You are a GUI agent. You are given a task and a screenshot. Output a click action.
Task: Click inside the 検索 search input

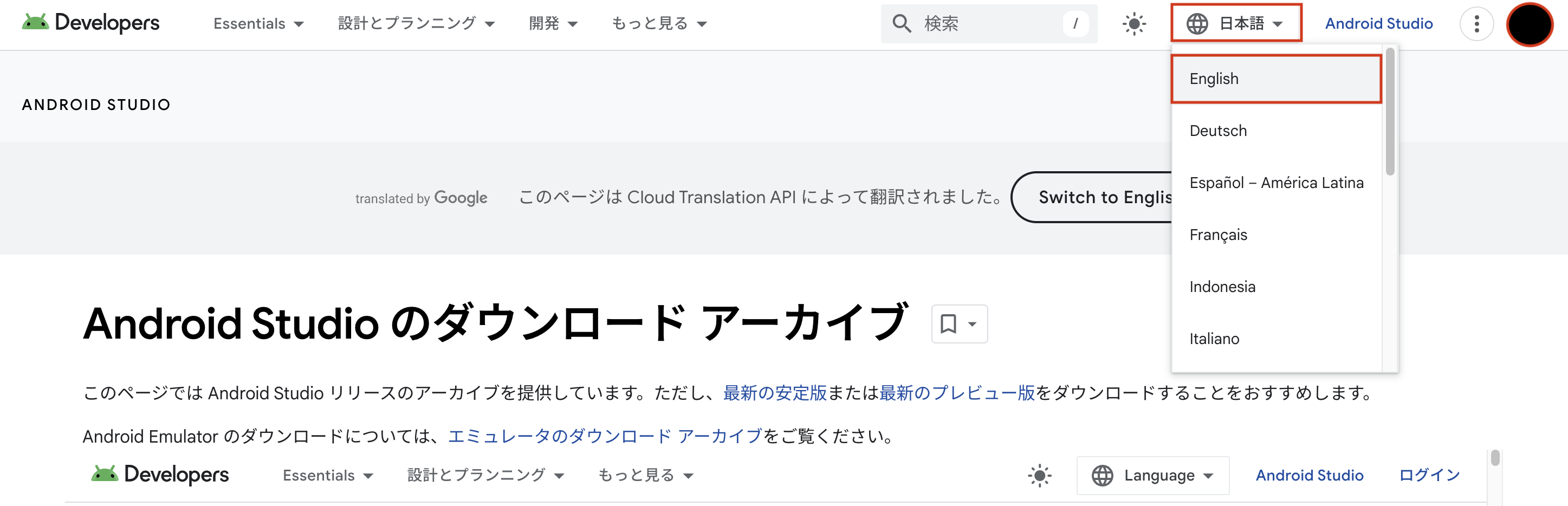coord(974,23)
